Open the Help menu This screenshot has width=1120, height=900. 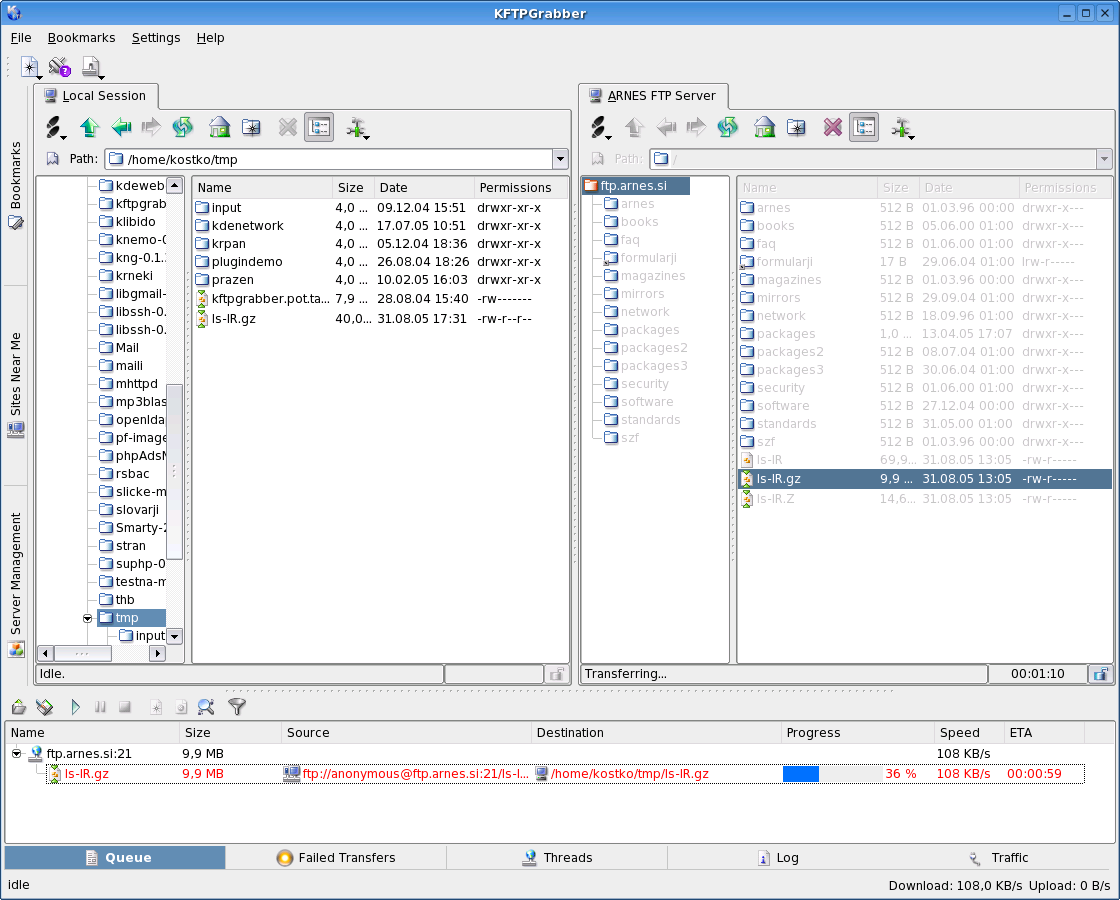click(x=211, y=38)
